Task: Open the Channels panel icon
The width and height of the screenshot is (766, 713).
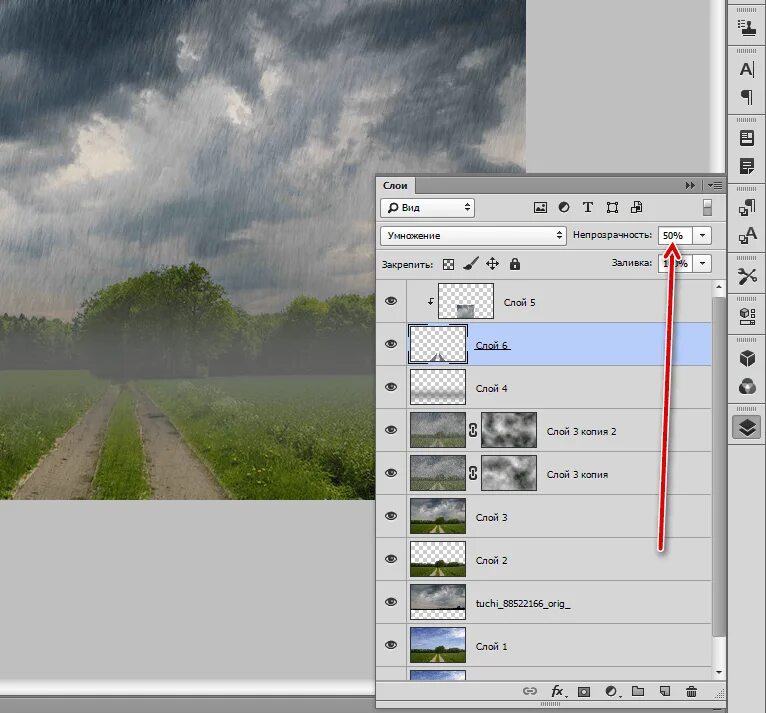Action: point(746,386)
